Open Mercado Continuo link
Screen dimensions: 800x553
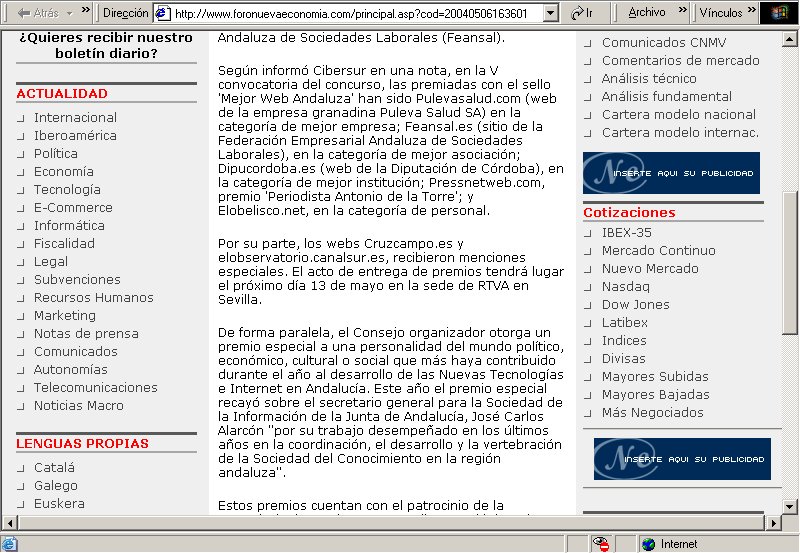[658, 250]
